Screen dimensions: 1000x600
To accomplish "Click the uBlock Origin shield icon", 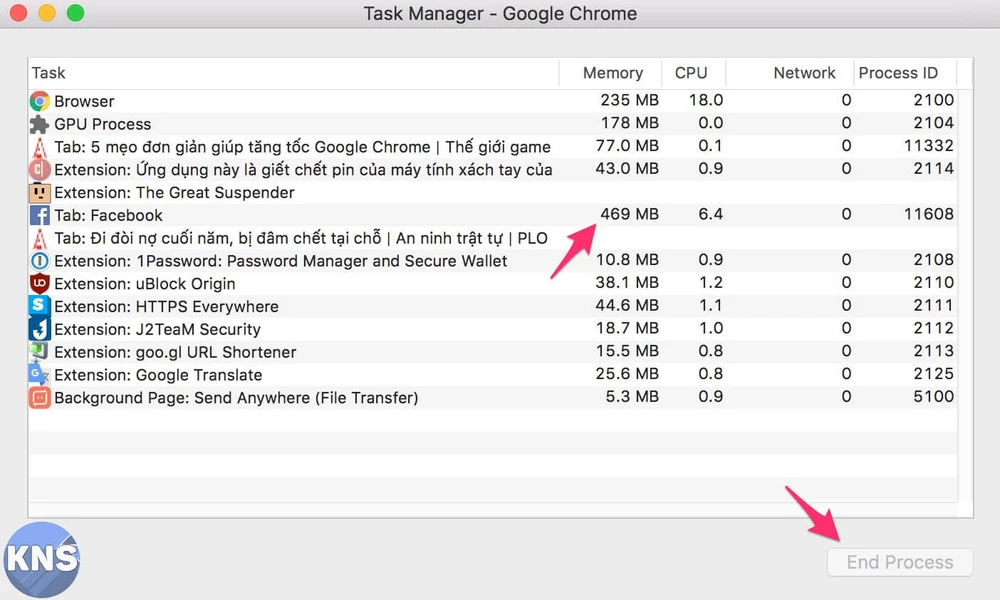I will tap(39, 284).
